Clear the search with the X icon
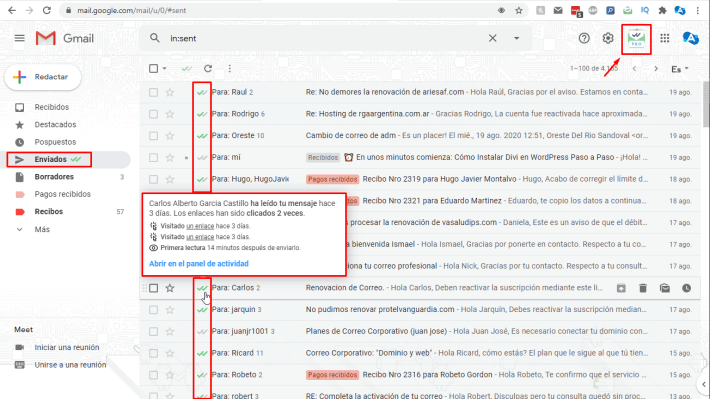Screen dimensions: 710x399 pos(492,38)
